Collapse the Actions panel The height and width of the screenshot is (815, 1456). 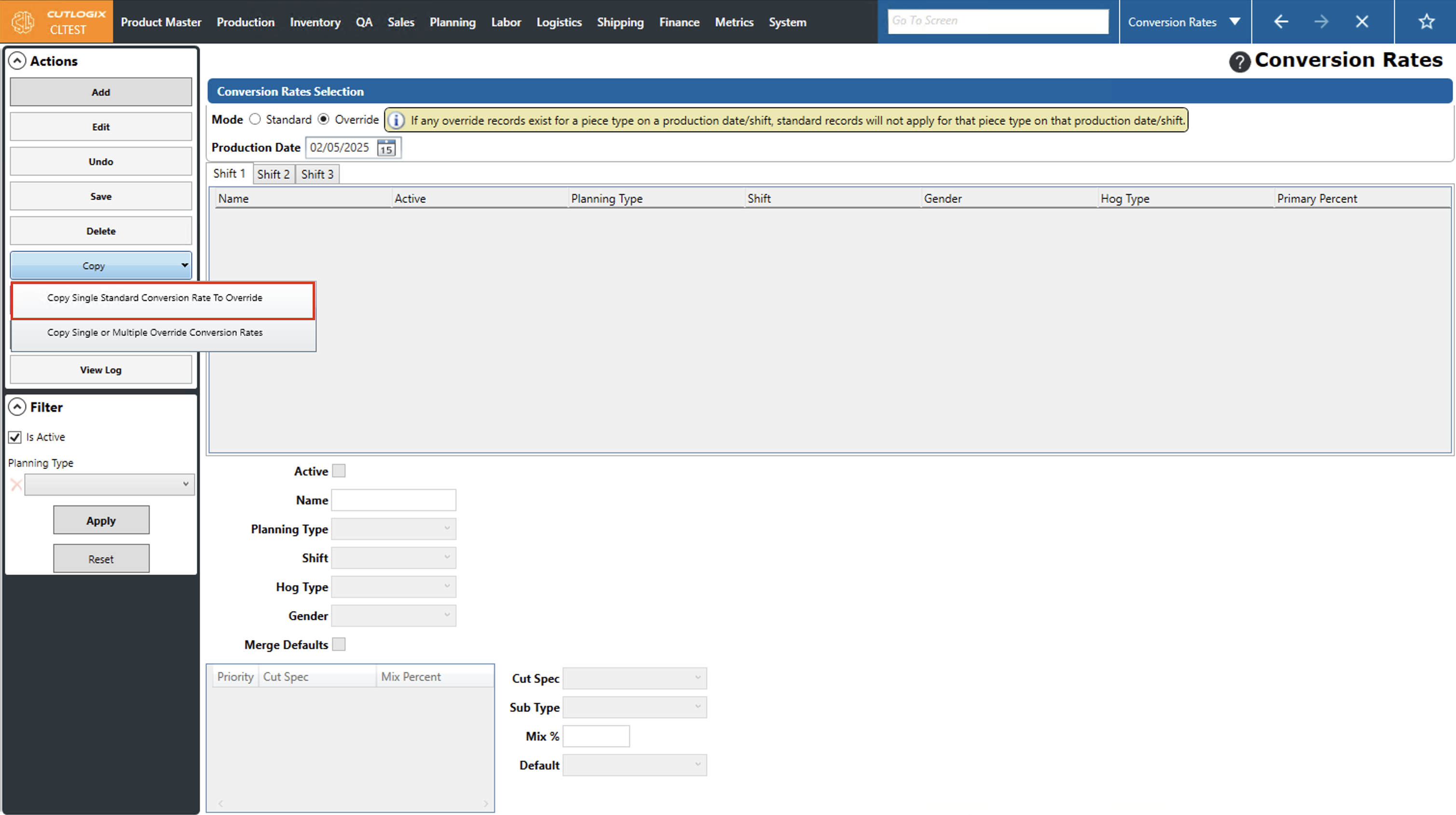(17, 60)
